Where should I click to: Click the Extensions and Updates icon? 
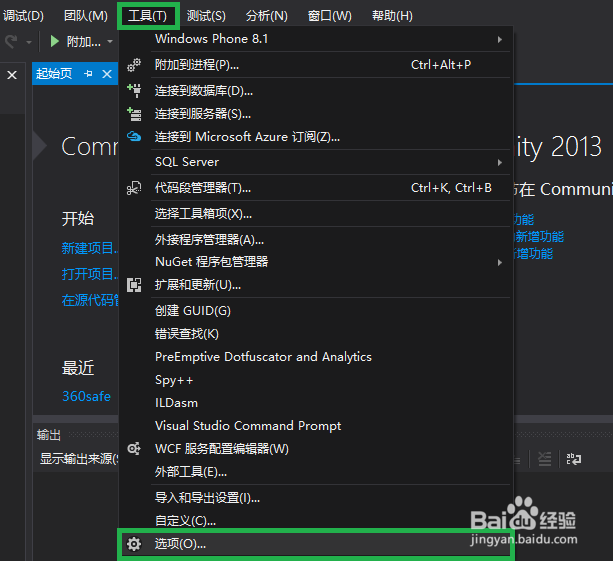click(134, 285)
